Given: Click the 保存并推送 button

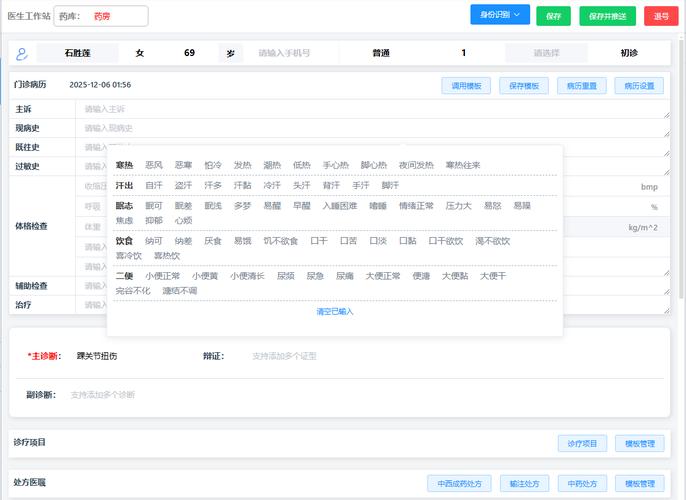Looking at the screenshot, I should (x=607, y=16).
